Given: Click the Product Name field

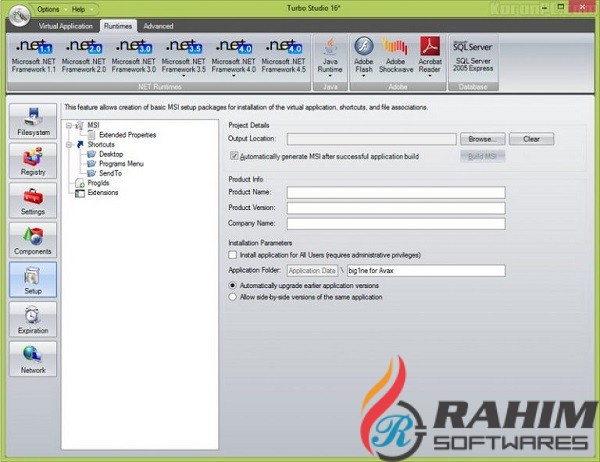Looking at the screenshot, I should 396,192.
